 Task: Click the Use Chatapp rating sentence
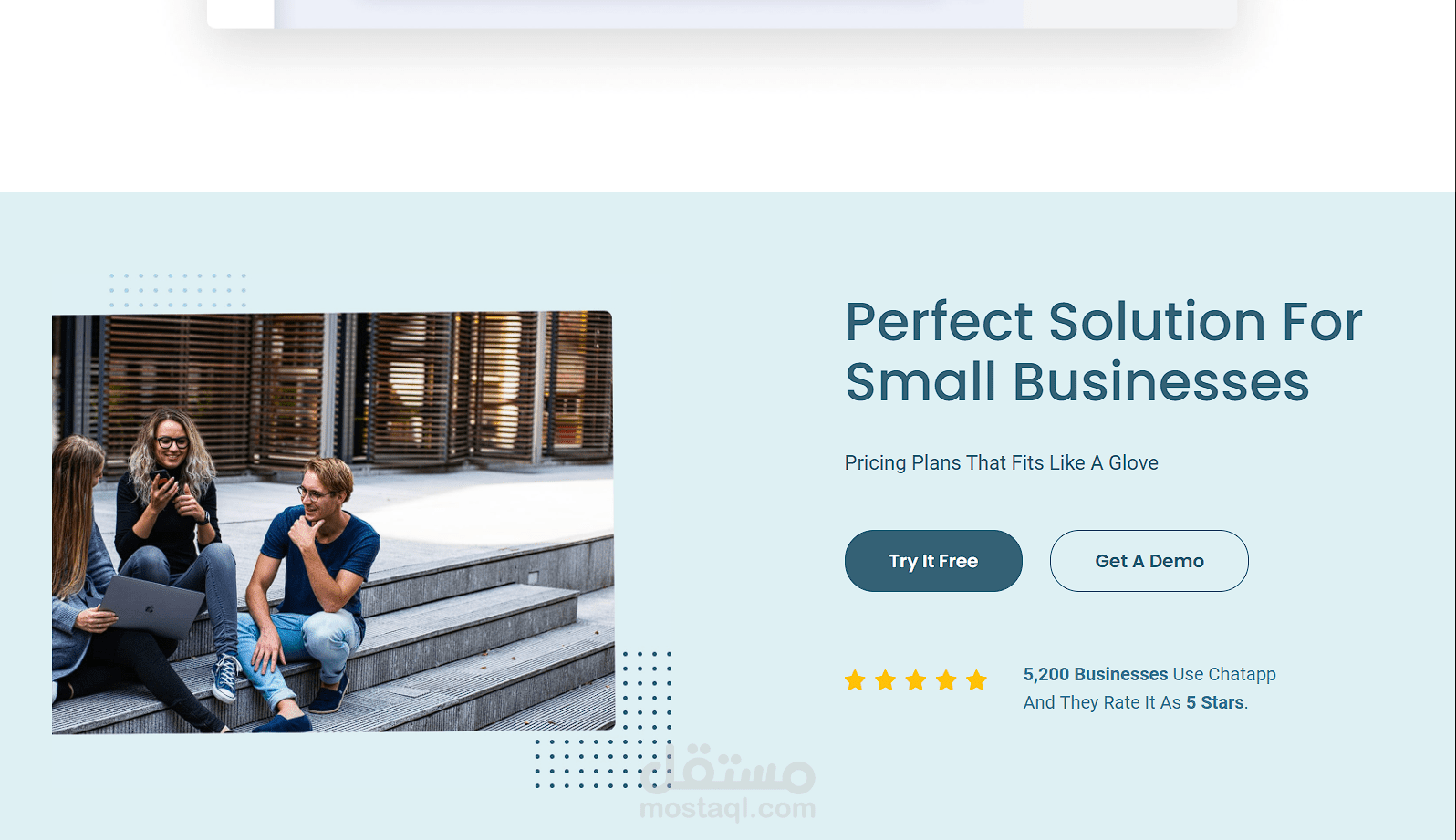tap(1149, 689)
